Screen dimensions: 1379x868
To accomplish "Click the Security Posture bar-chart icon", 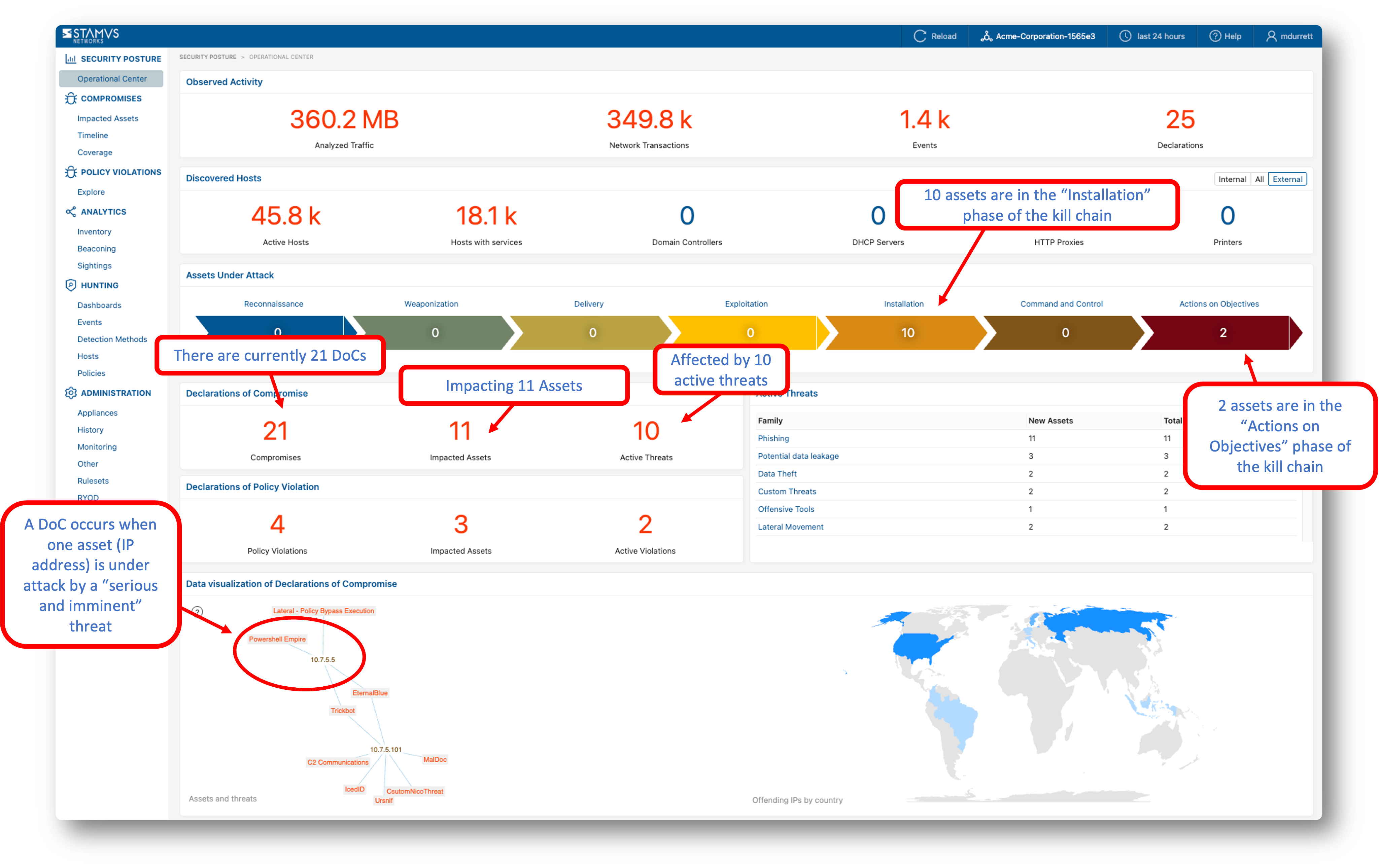I will (x=70, y=59).
